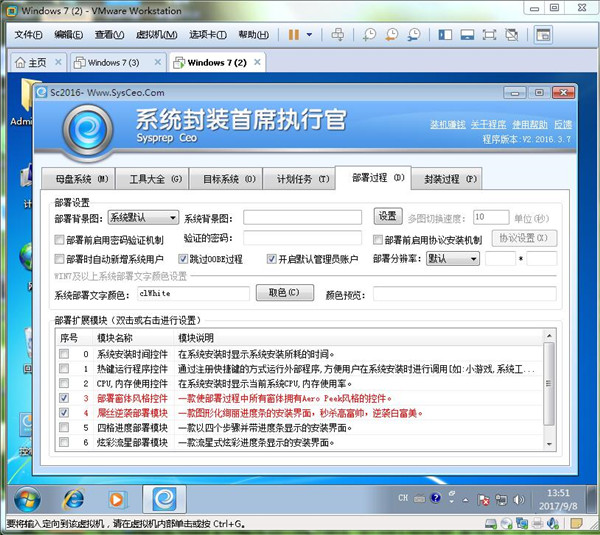Open VMware 编辑(E) menu
Screen dimensions: 600x535
point(68,35)
